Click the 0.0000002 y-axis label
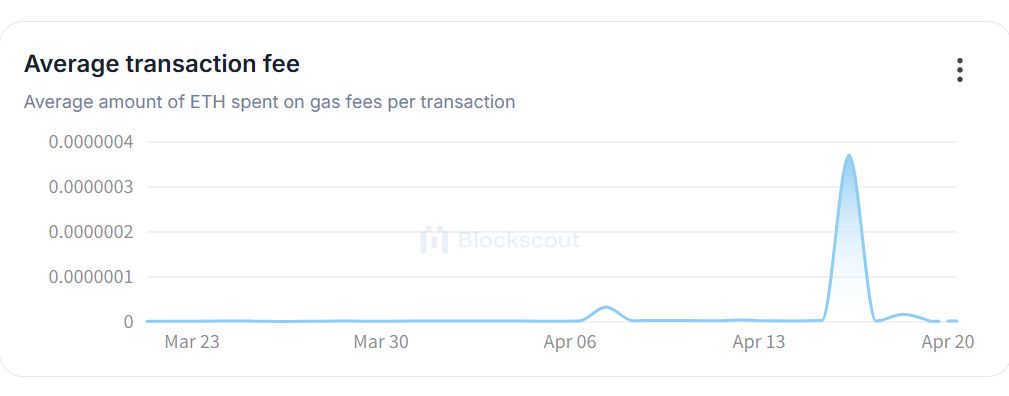 tap(91, 231)
